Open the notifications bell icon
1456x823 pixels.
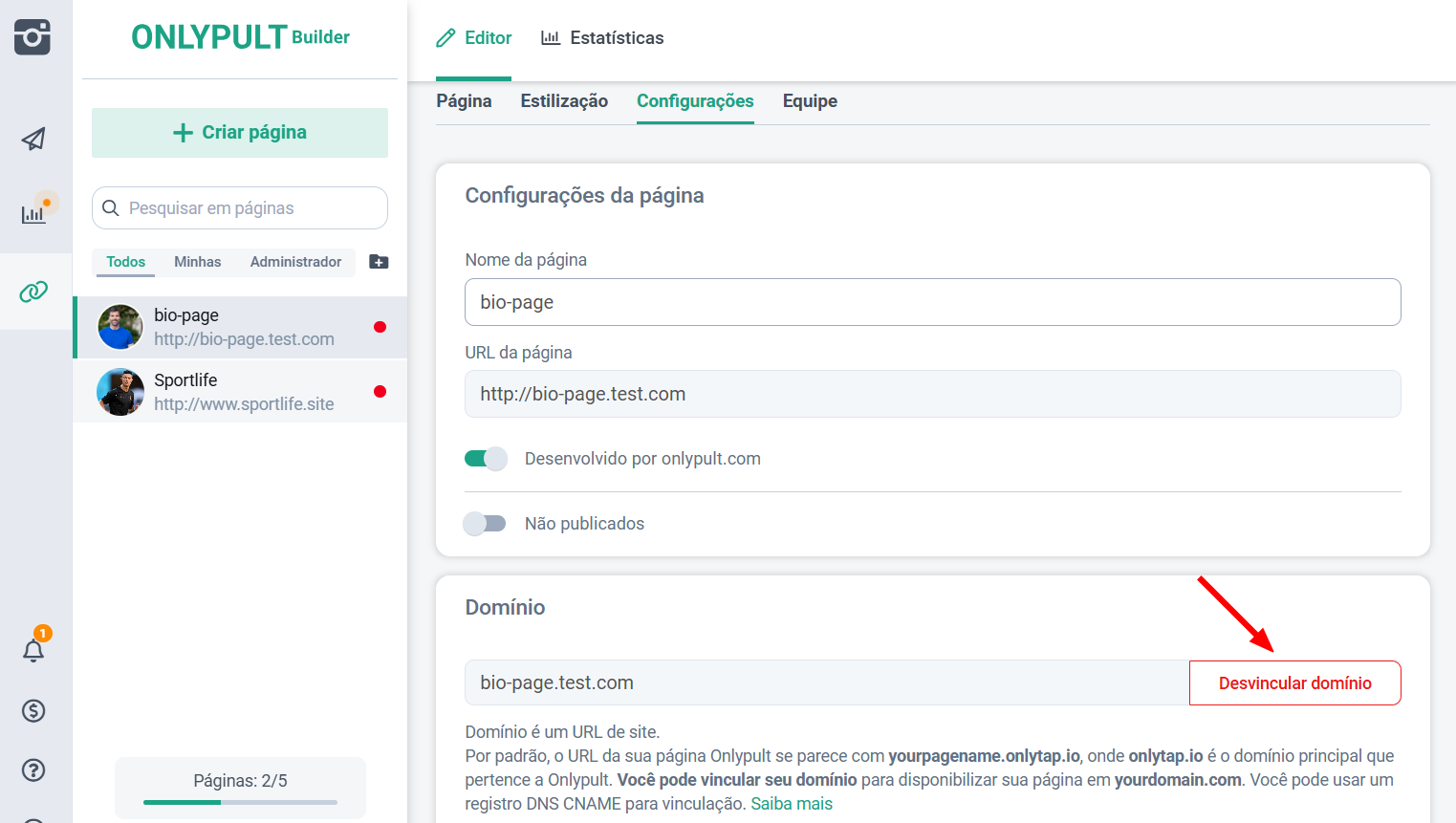33,651
